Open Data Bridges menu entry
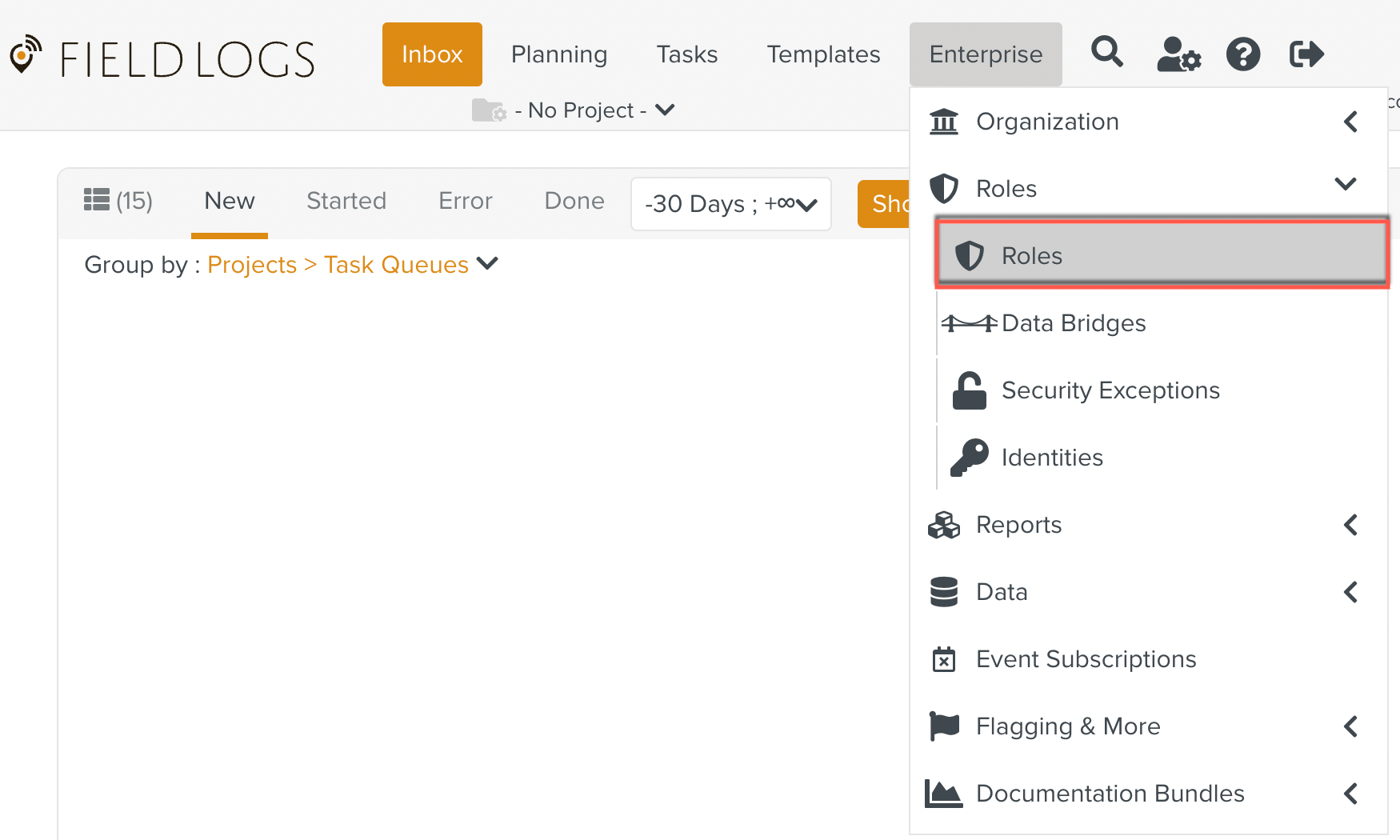This screenshot has height=840, width=1400. click(1073, 323)
